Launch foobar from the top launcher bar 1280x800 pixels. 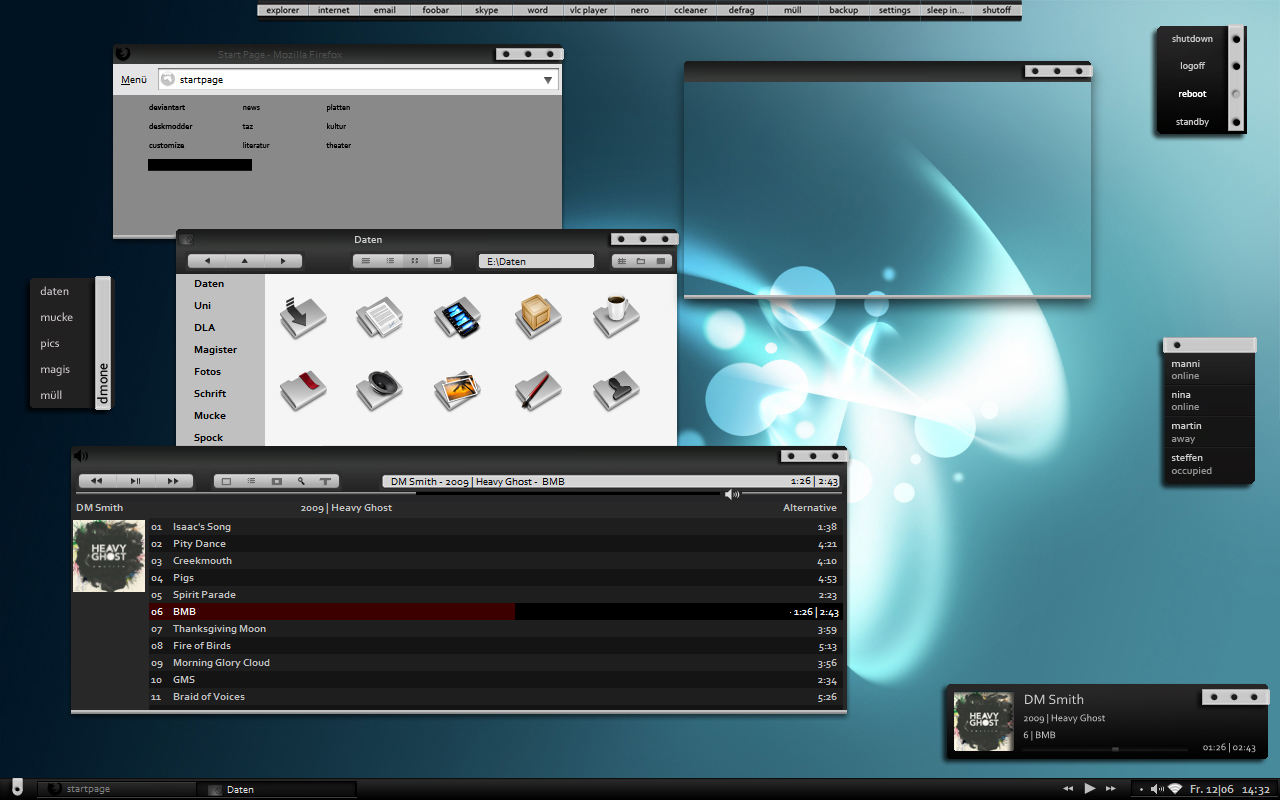point(436,10)
